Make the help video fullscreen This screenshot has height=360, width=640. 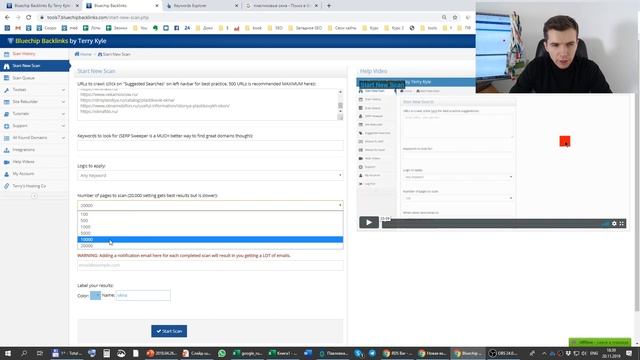point(622,224)
